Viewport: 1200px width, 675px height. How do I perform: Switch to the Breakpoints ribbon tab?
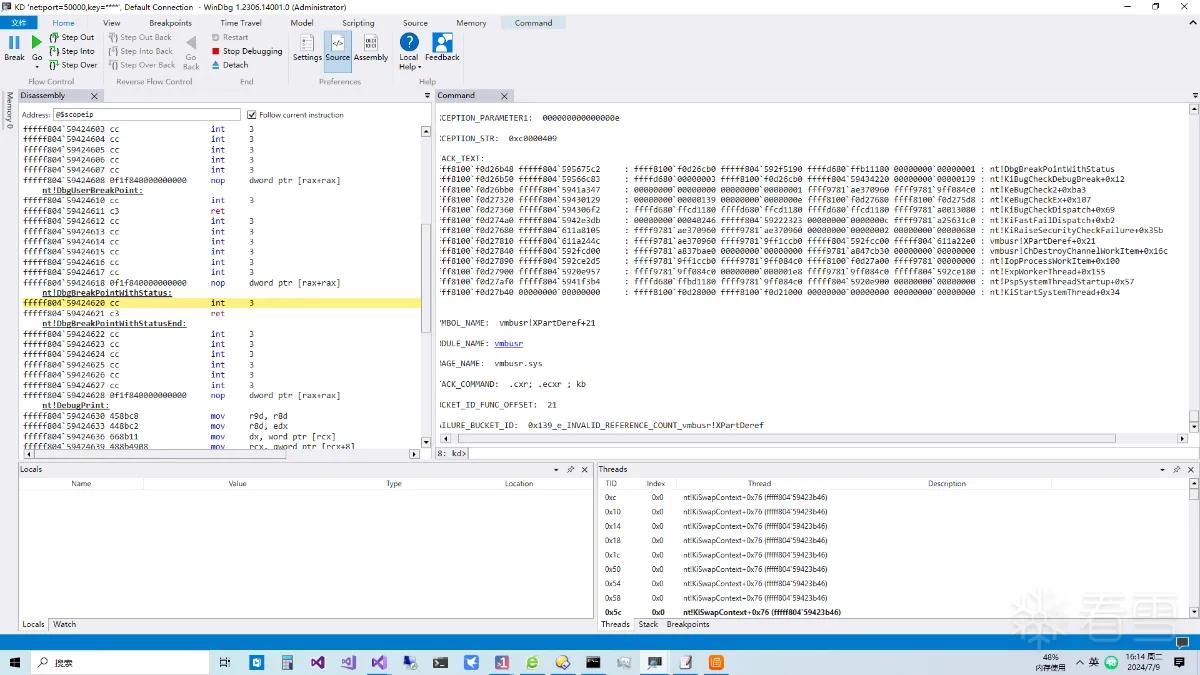coord(170,23)
